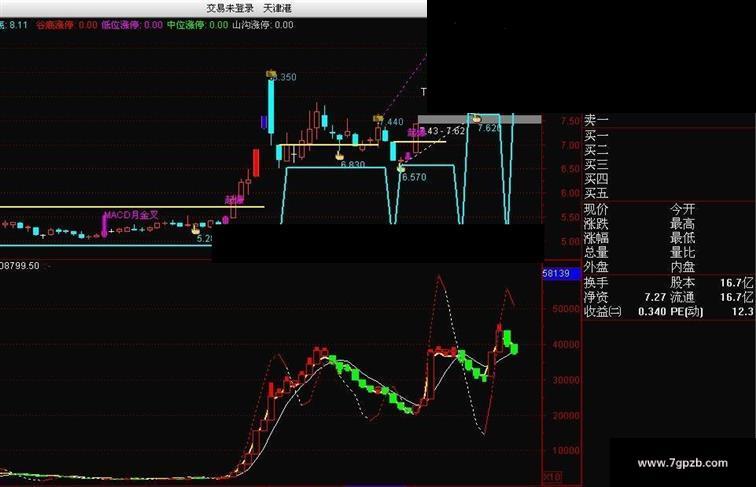Click the 流通 16.7亿 value
This screenshot has width=756, height=487.
click(x=736, y=297)
